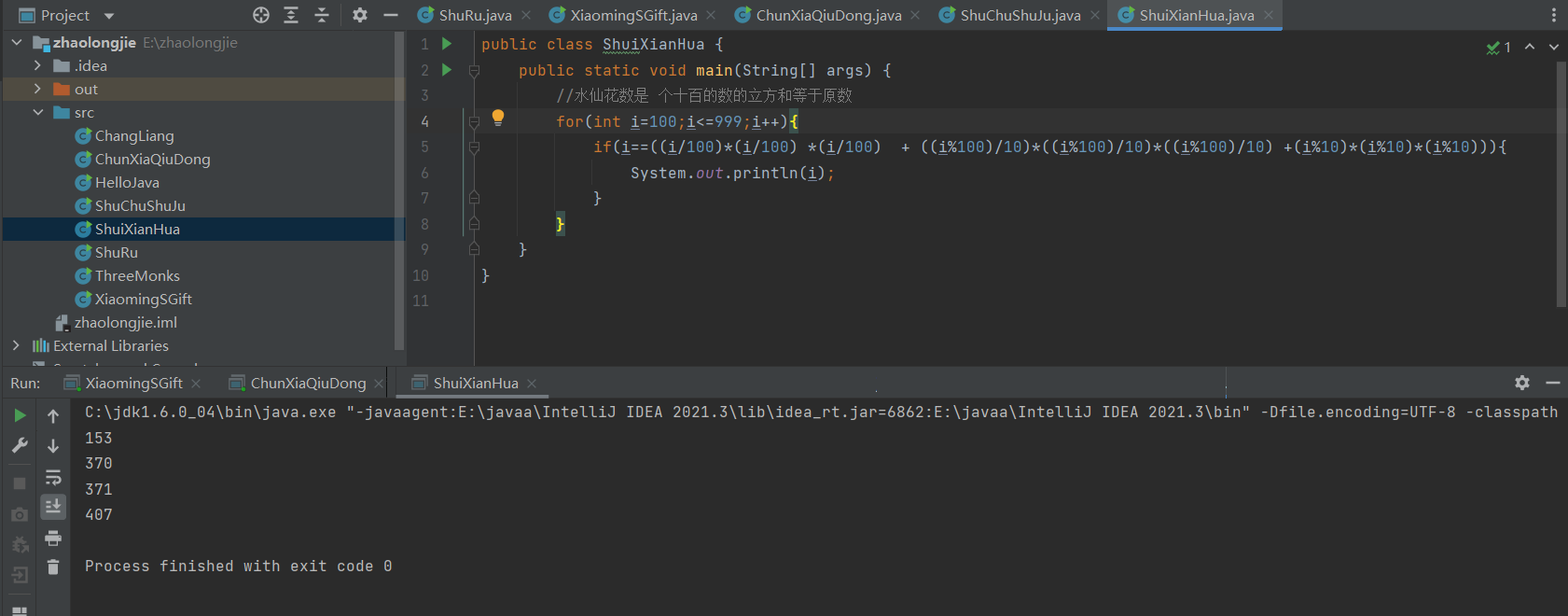Viewport: 1568px width, 616px height.
Task: Click the down arrow in Run console
Action: (x=53, y=446)
